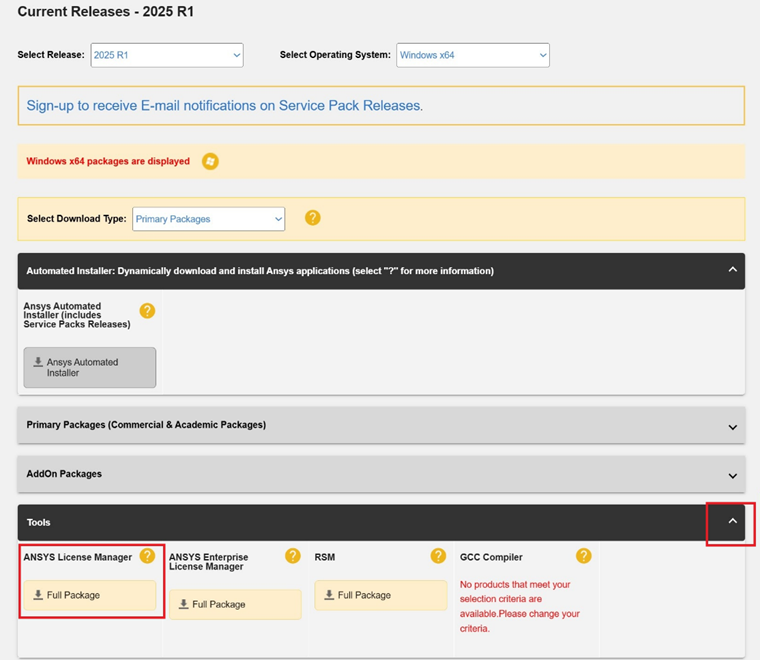Download ANSYS License Manager Full Package
Image resolution: width=760 pixels, height=660 pixels.
click(x=90, y=595)
